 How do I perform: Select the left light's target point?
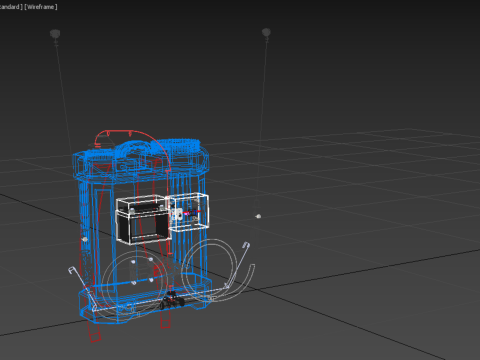coord(85,239)
